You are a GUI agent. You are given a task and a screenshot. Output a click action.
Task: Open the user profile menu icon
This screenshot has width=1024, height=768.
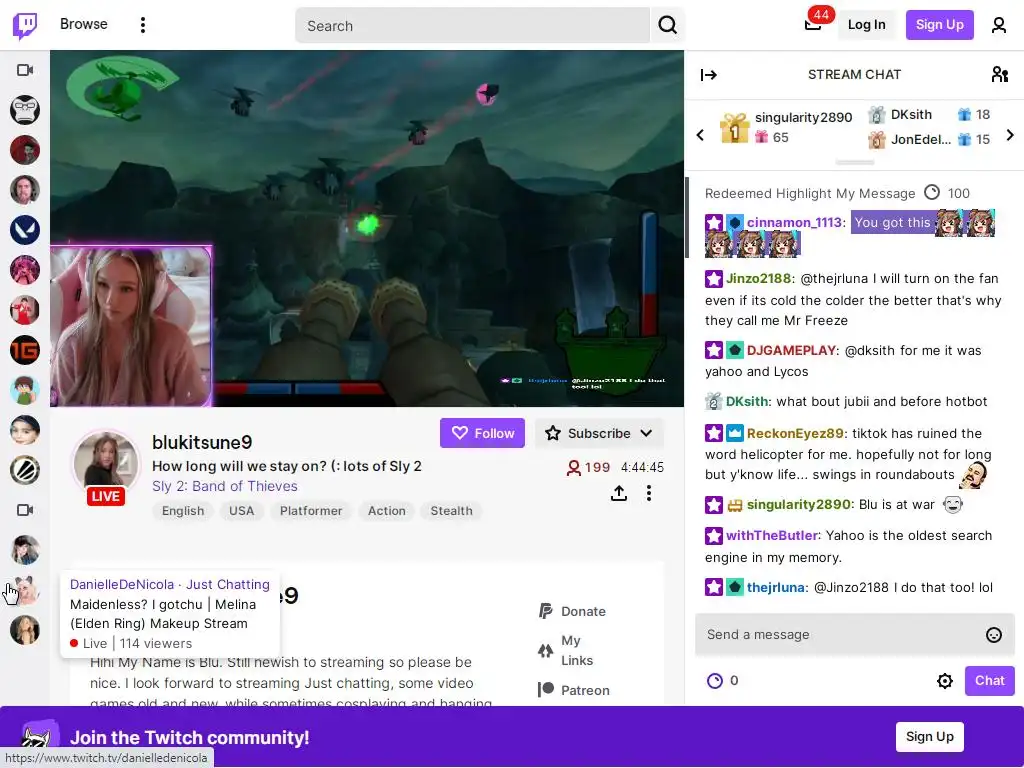click(999, 25)
